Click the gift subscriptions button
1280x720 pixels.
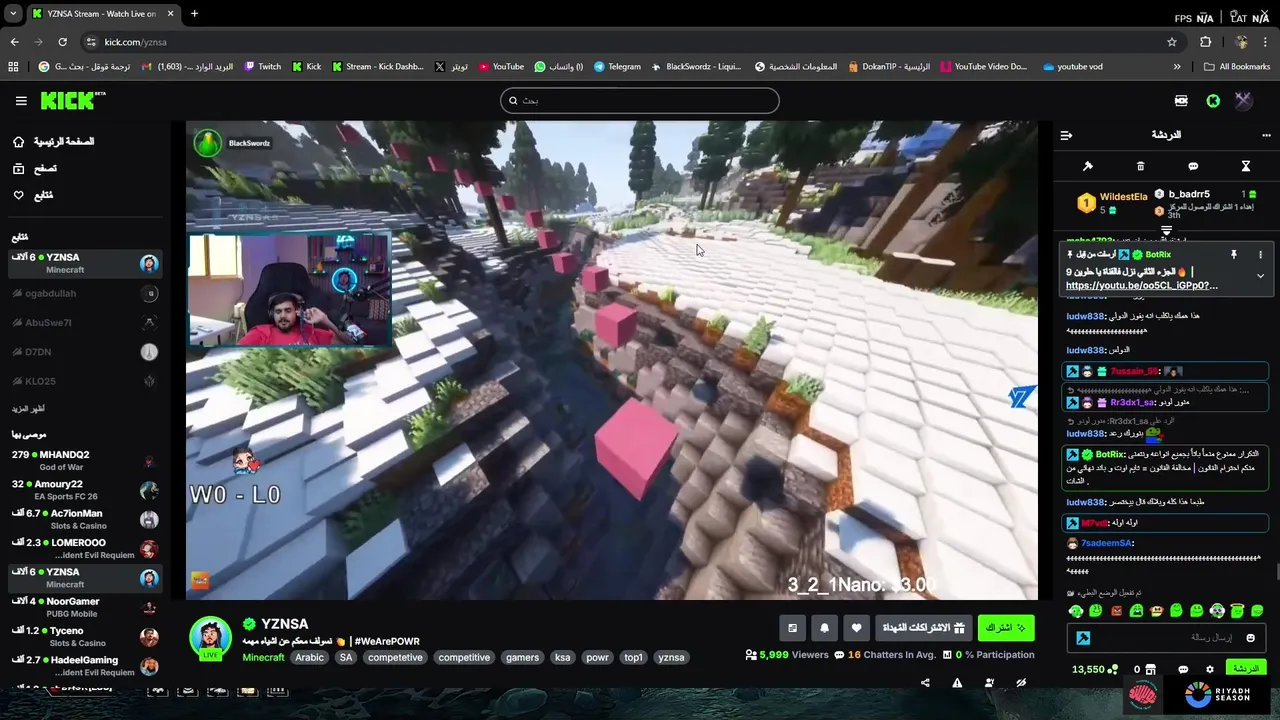click(923, 628)
